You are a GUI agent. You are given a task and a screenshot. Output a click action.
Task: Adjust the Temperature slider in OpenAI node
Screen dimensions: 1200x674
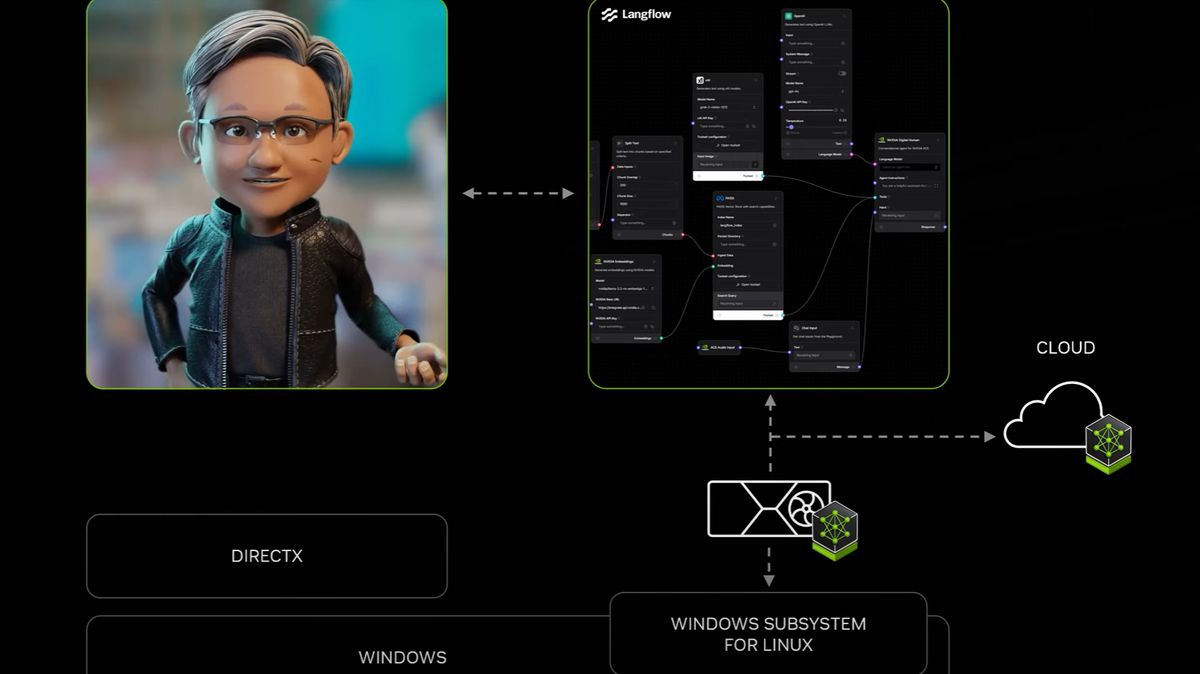(x=816, y=127)
